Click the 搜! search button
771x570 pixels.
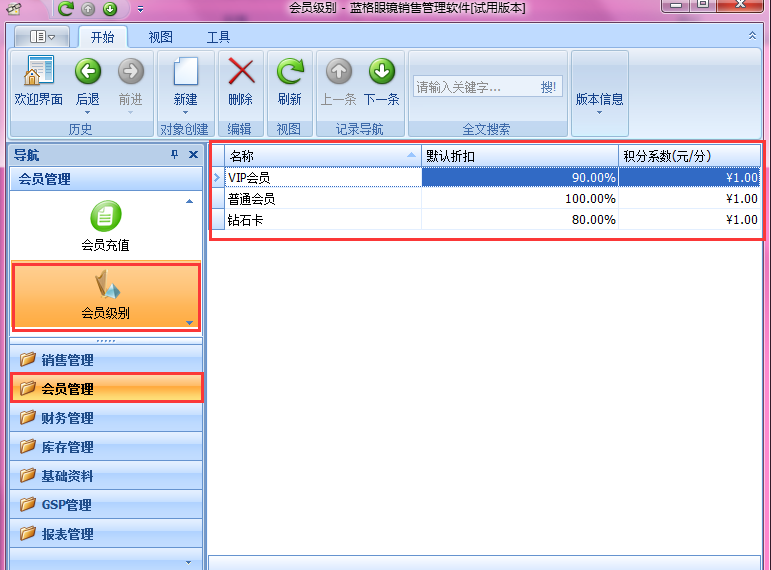548,87
